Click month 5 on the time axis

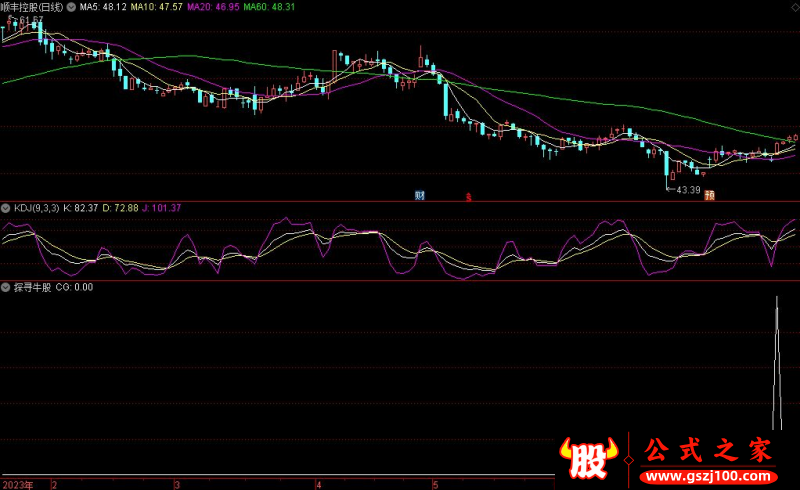click(x=435, y=483)
